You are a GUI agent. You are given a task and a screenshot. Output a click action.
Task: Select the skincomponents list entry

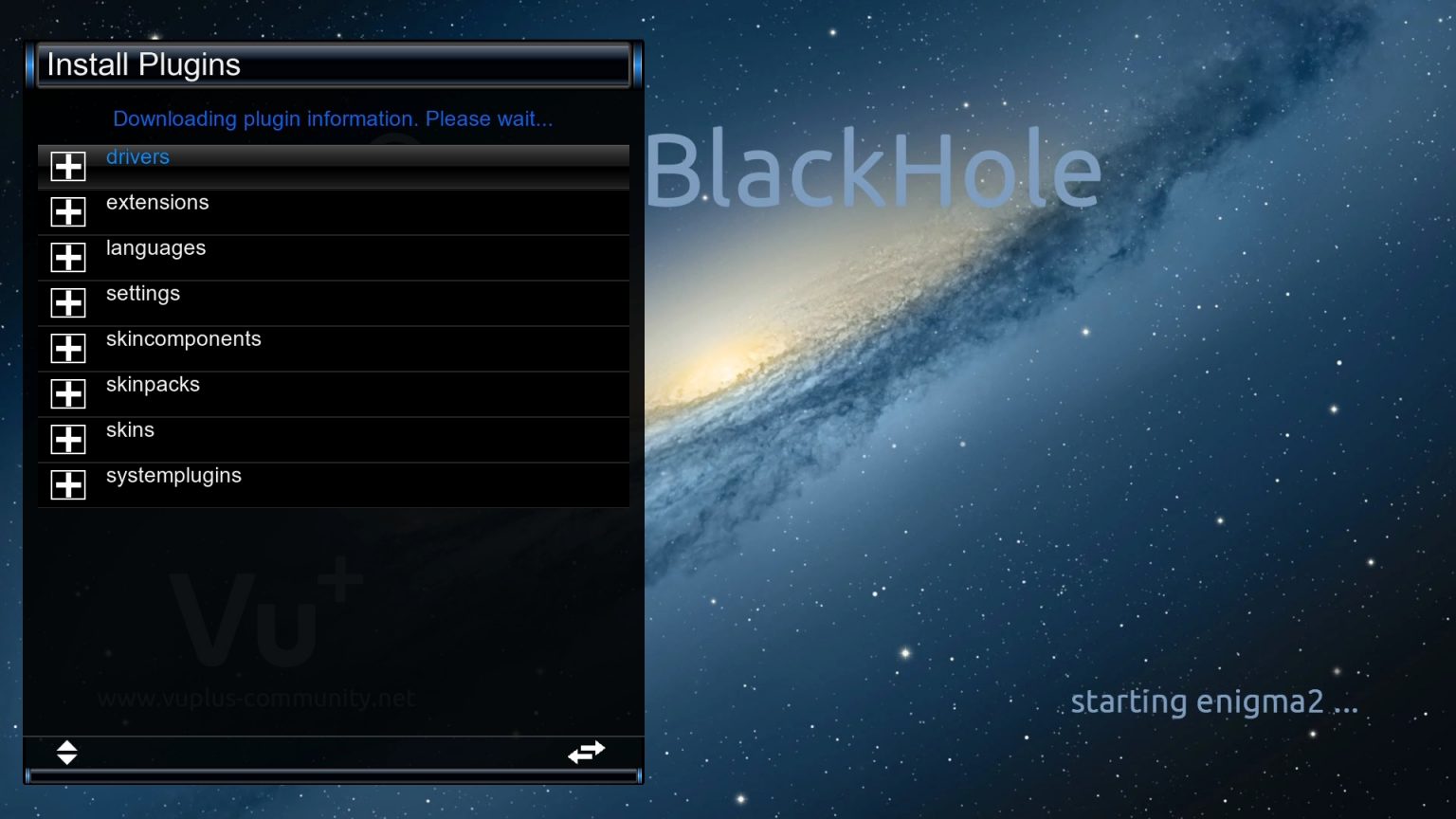coord(334,349)
